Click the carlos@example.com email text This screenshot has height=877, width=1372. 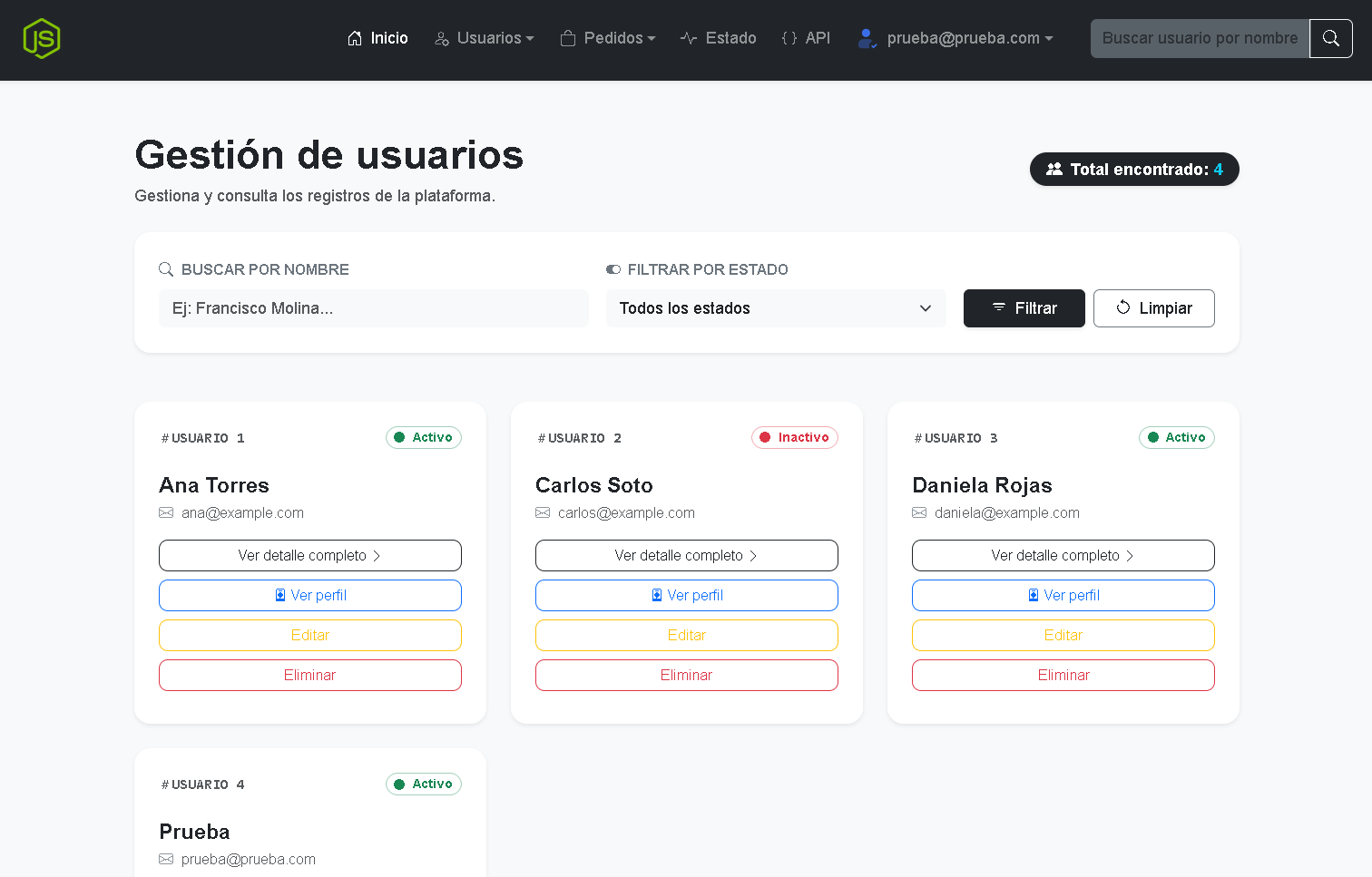[x=626, y=512]
